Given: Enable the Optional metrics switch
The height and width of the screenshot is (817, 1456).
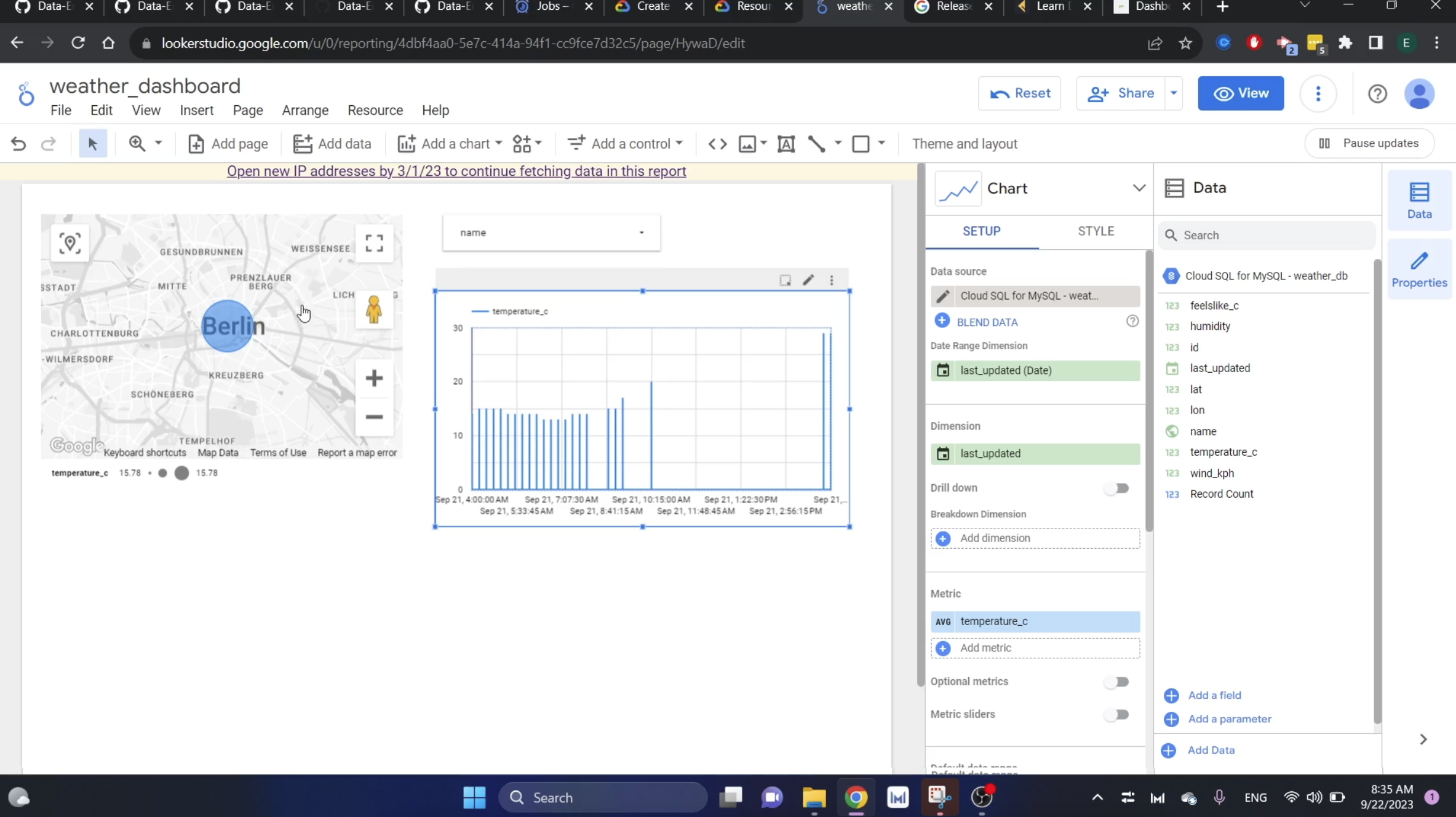Looking at the screenshot, I should [1116, 682].
